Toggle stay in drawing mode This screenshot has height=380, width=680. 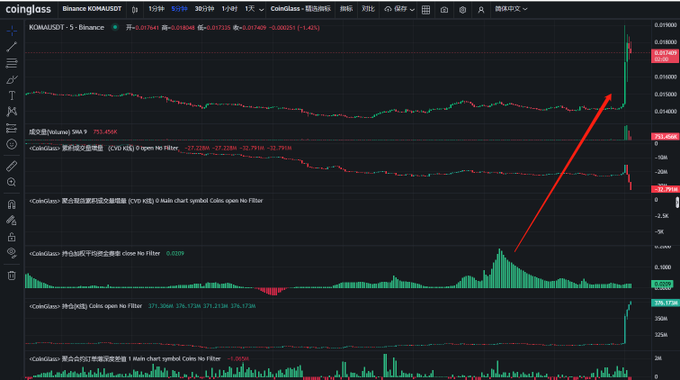tap(12, 220)
